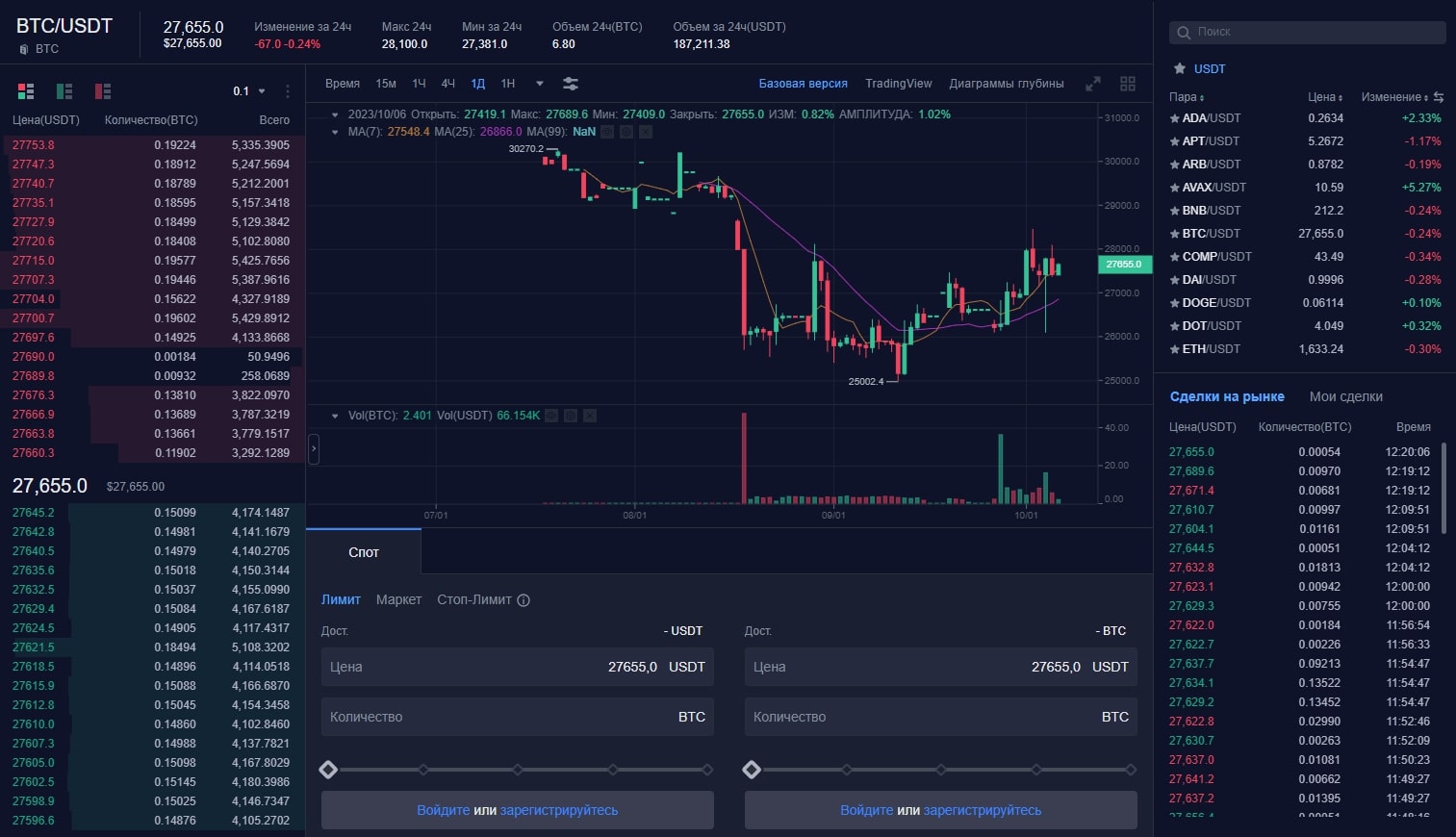
Task: Sort pairs by Изменение column
Action: [1394, 97]
